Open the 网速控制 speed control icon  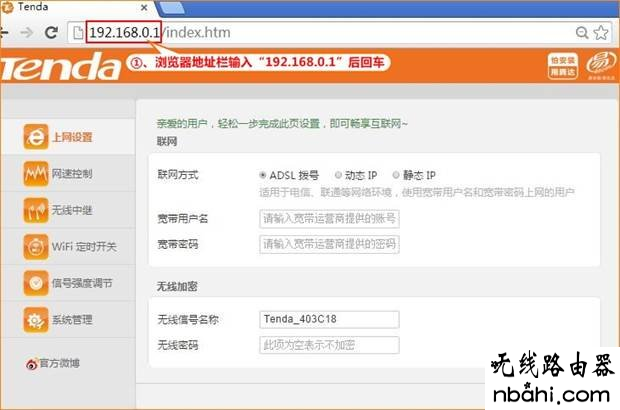click(36, 173)
